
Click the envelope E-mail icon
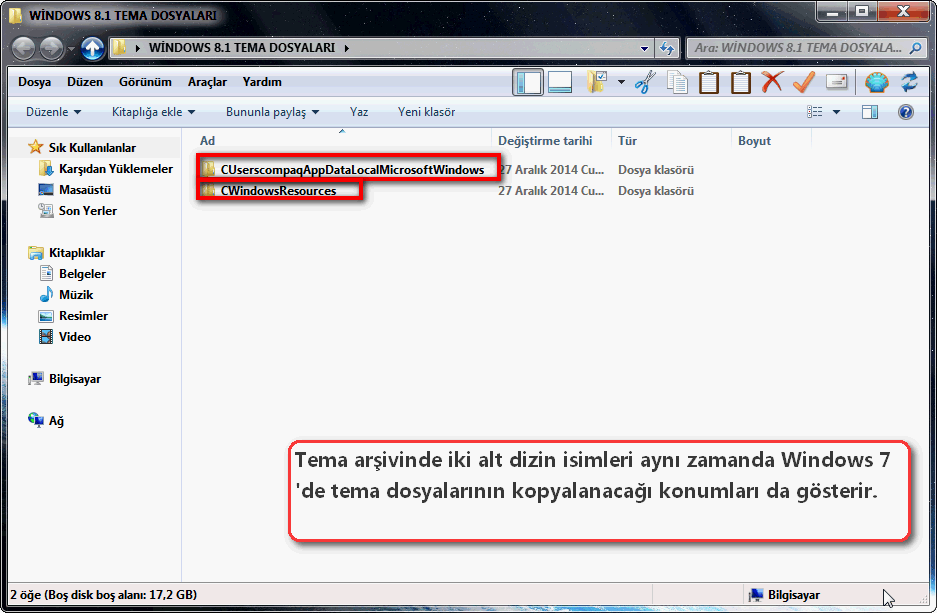tap(837, 81)
